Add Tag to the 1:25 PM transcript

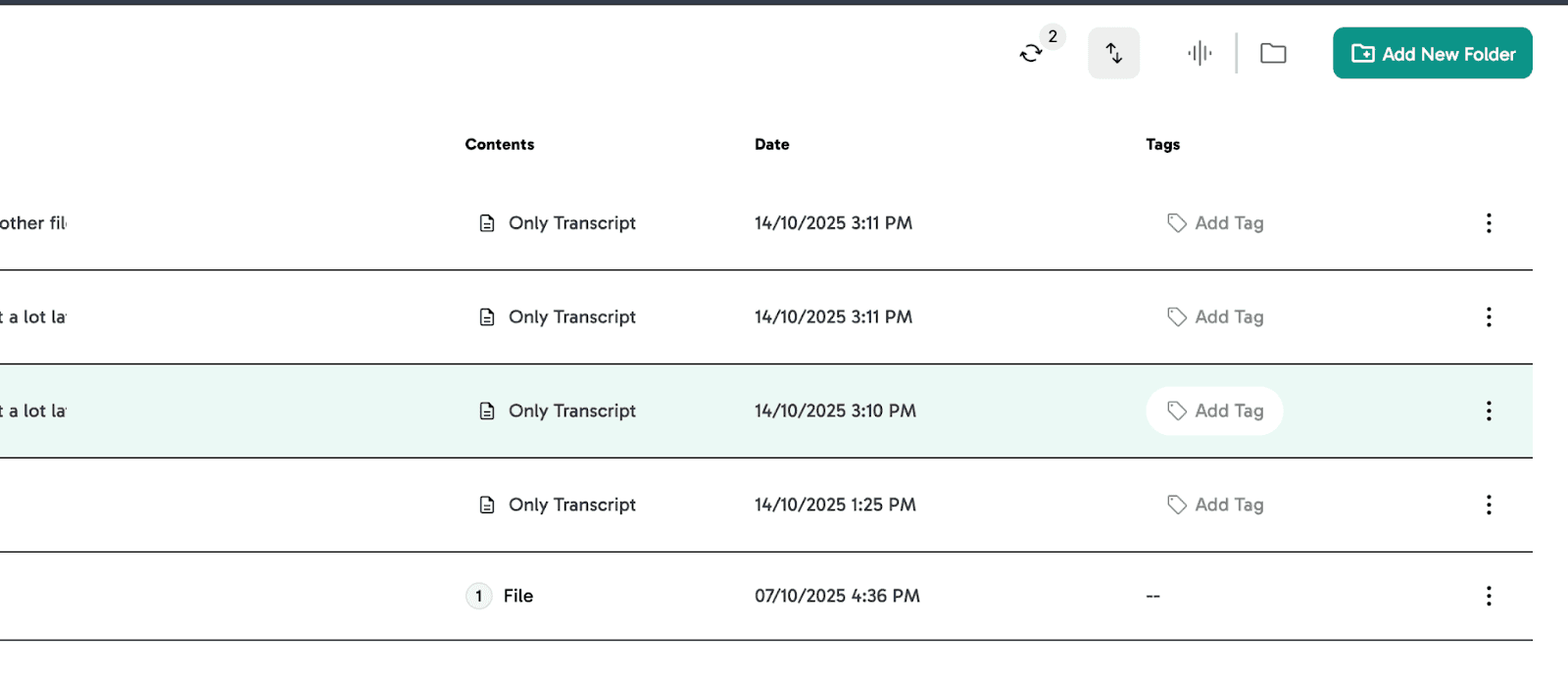1215,506
